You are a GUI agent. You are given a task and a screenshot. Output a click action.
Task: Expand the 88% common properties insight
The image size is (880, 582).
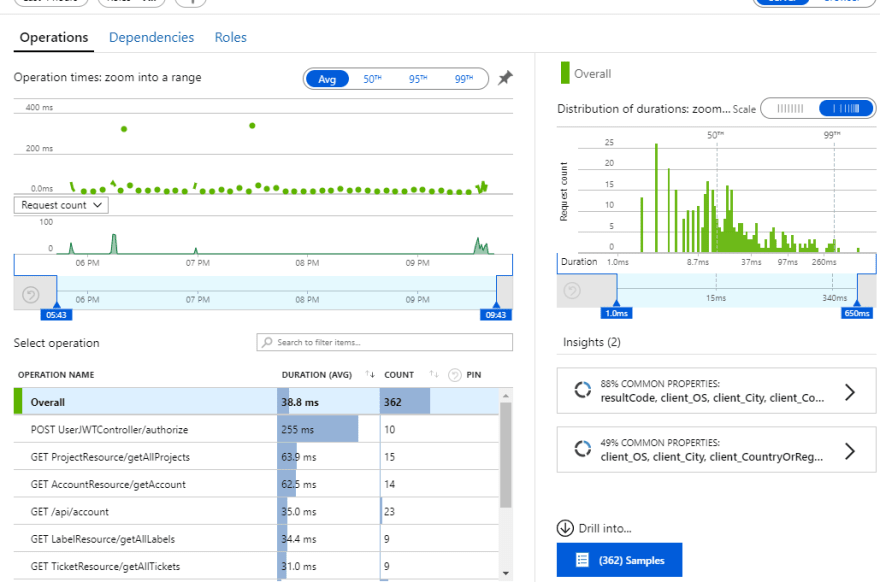coord(850,392)
